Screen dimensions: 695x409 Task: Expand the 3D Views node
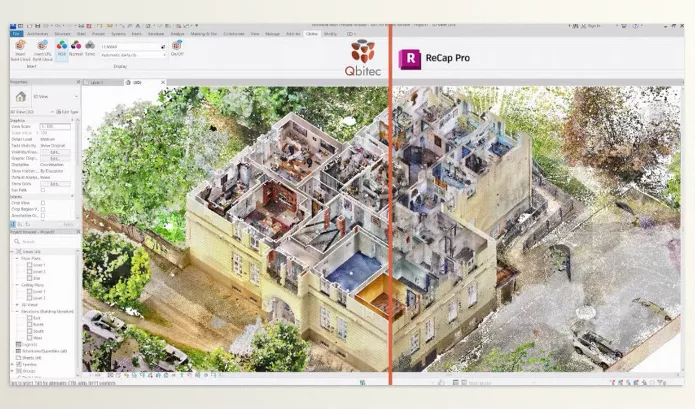coord(17,305)
